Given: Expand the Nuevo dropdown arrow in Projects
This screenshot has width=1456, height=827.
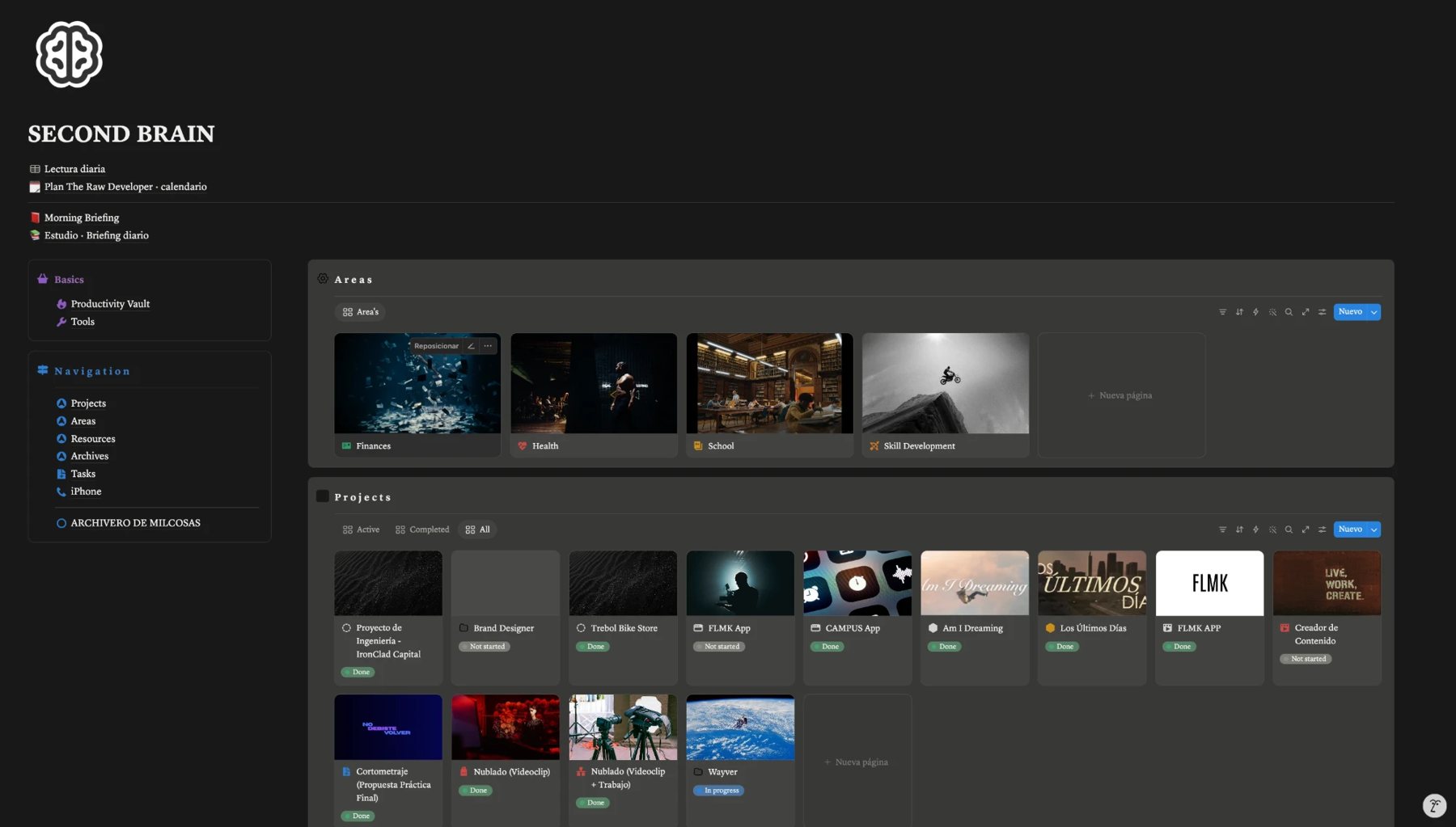Looking at the screenshot, I should 1373,530.
